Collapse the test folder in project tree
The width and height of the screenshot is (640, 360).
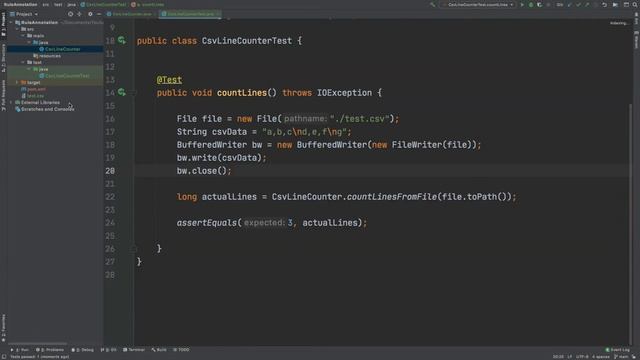click(23, 62)
